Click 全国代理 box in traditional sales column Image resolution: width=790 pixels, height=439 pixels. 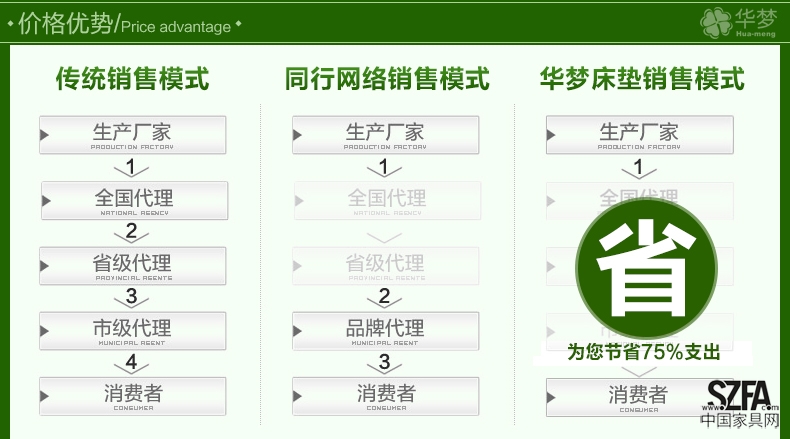coord(135,200)
